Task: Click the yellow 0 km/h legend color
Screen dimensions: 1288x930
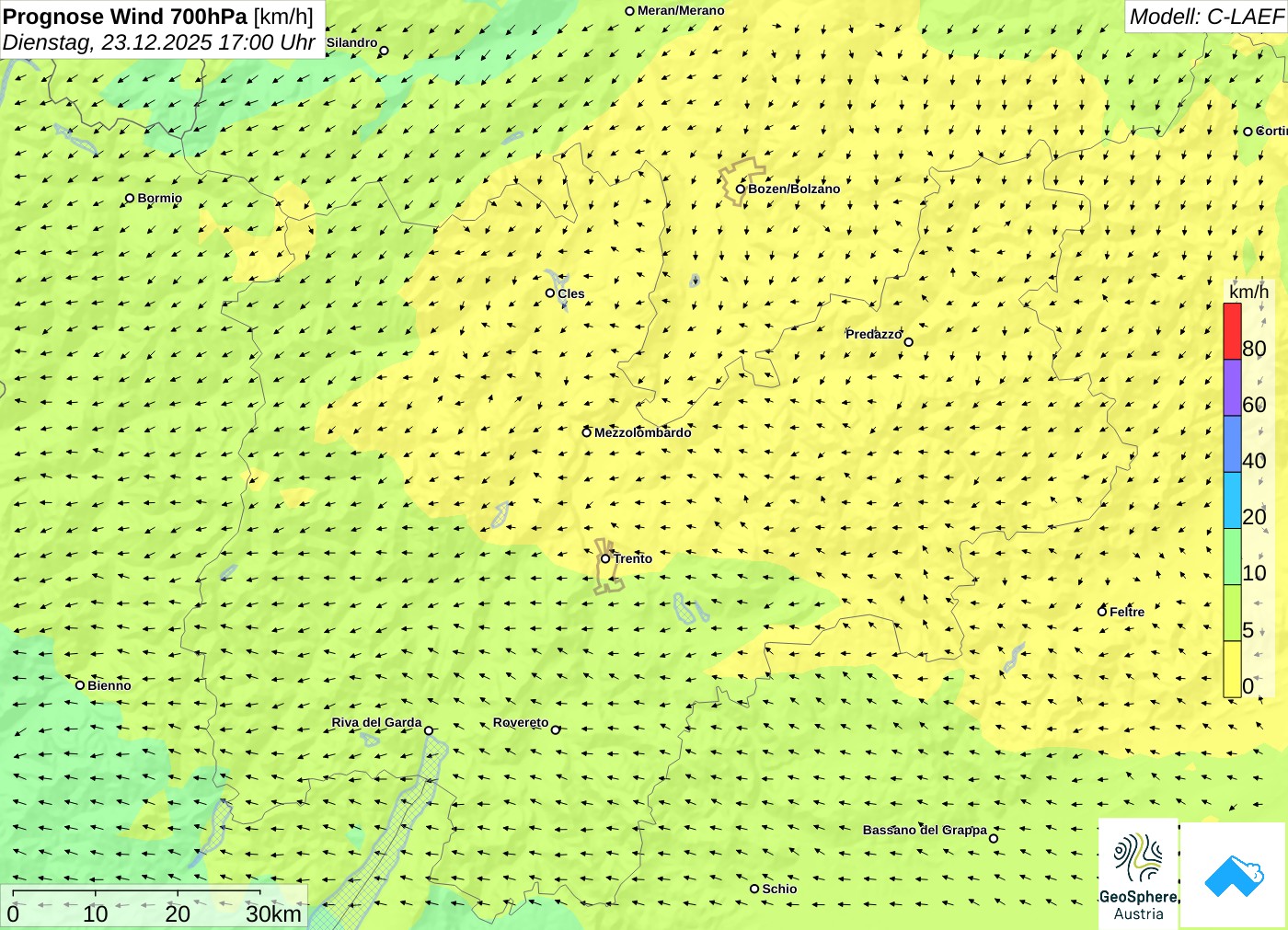Action: click(x=1232, y=669)
